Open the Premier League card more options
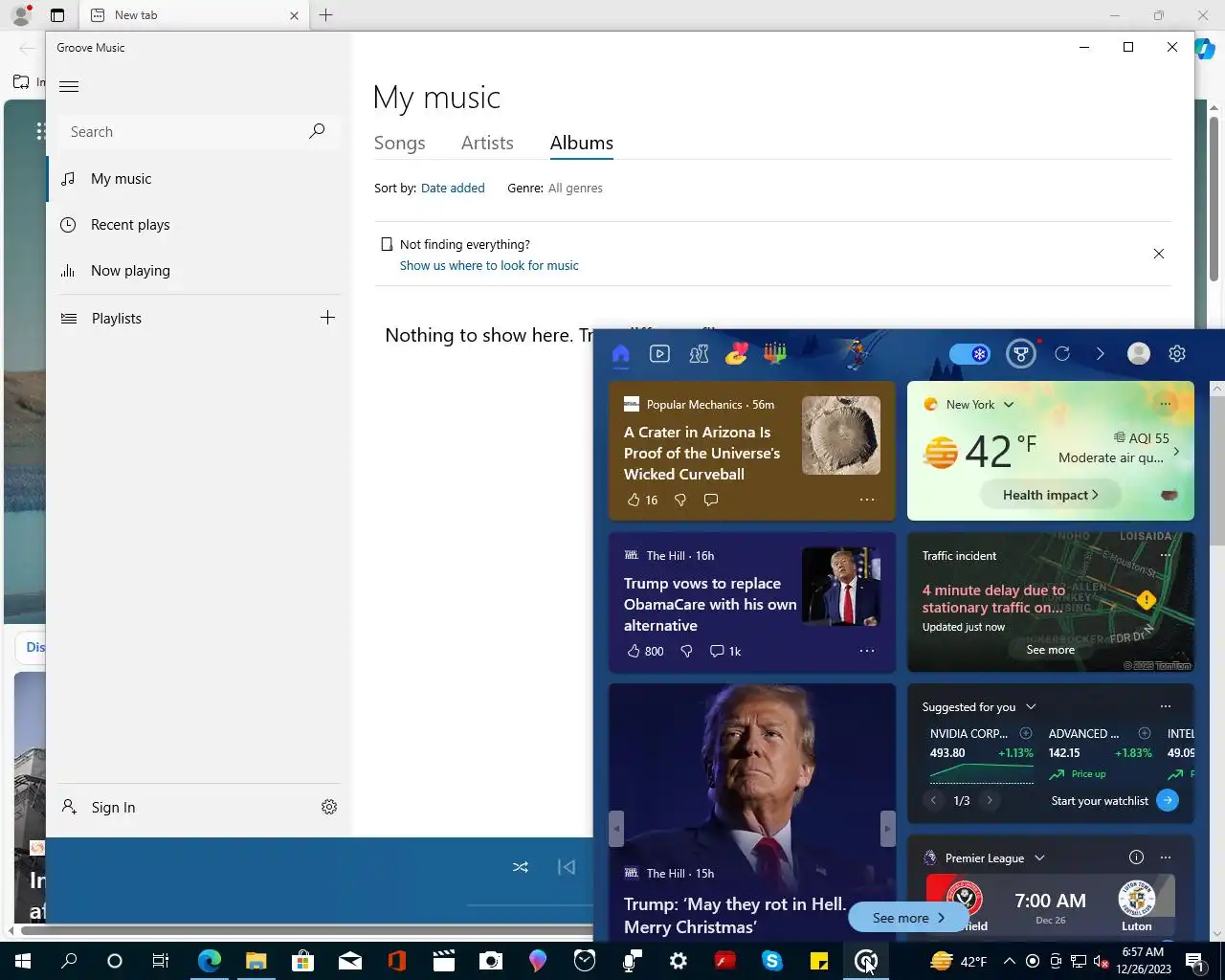This screenshot has width=1225, height=980. click(x=1165, y=857)
